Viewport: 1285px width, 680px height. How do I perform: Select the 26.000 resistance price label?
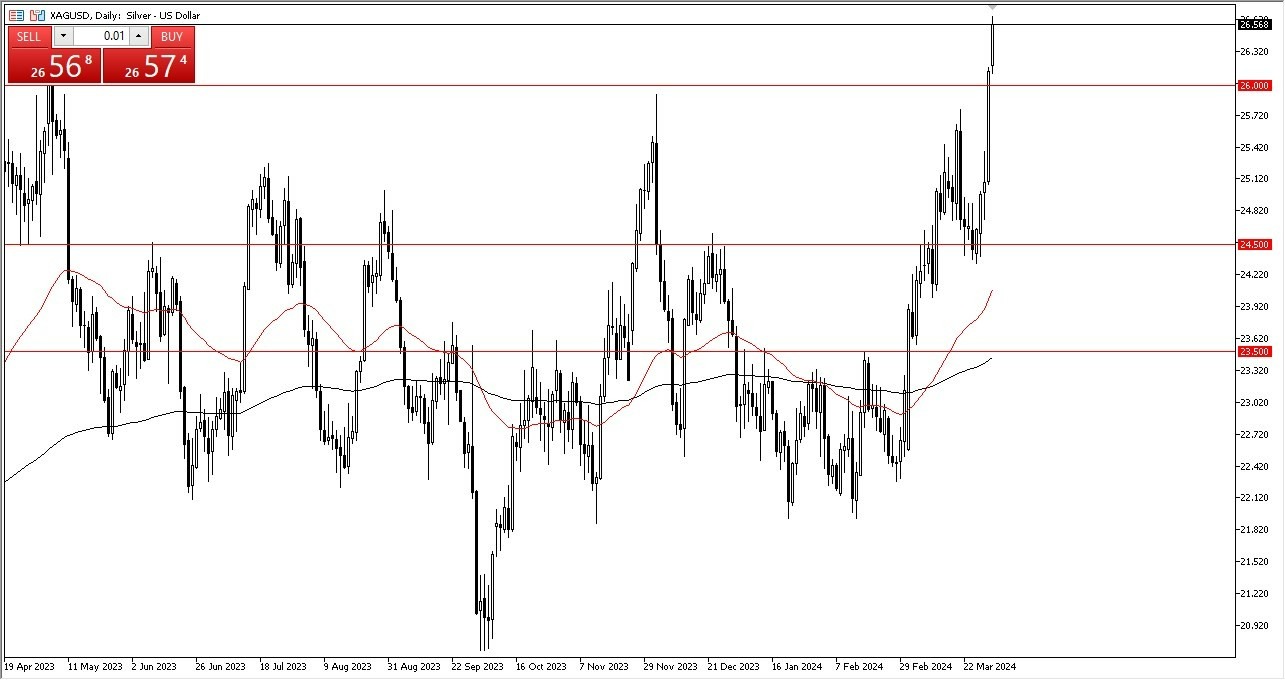(1253, 86)
